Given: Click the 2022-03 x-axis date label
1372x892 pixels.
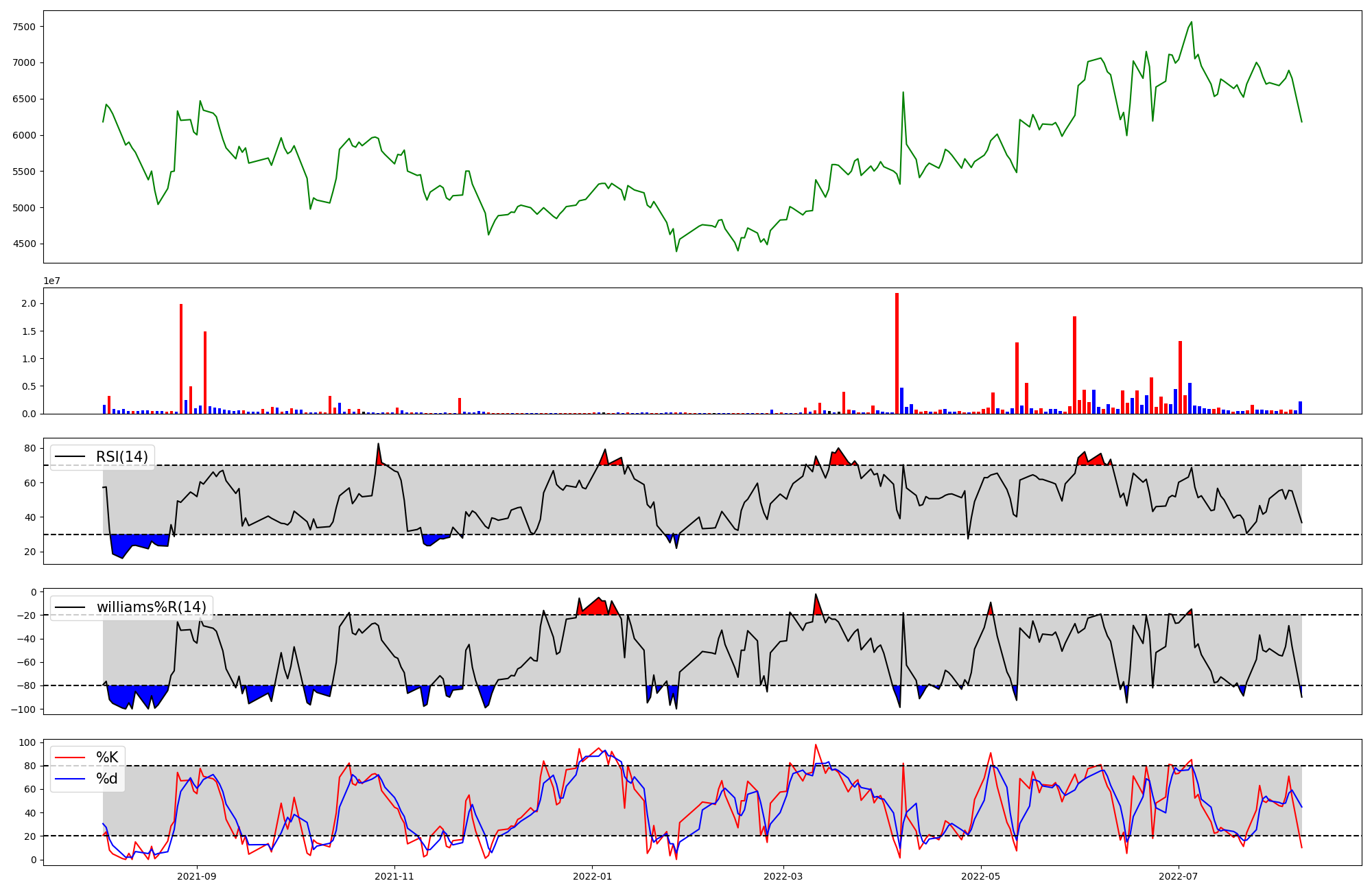Looking at the screenshot, I should (x=783, y=876).
